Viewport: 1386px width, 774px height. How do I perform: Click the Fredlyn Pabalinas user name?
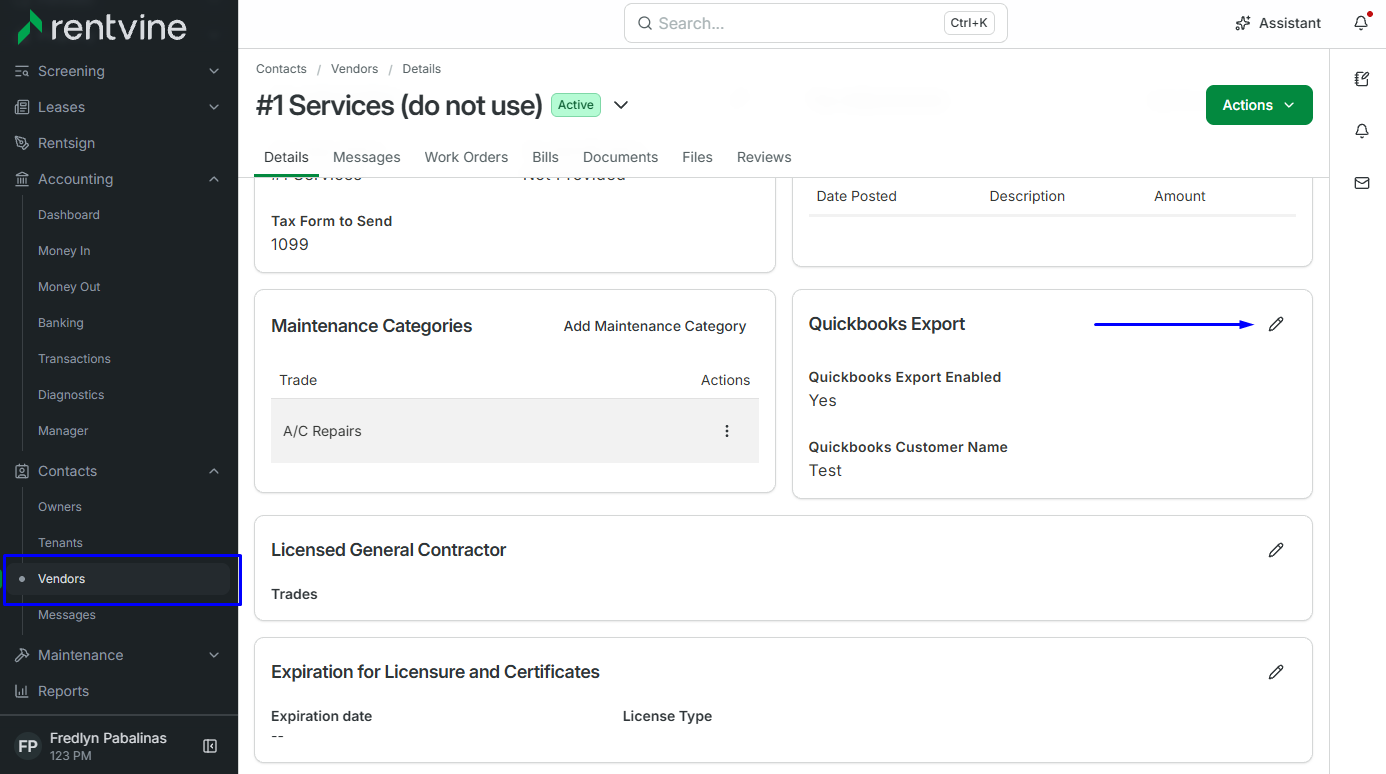tap(108, 738)
